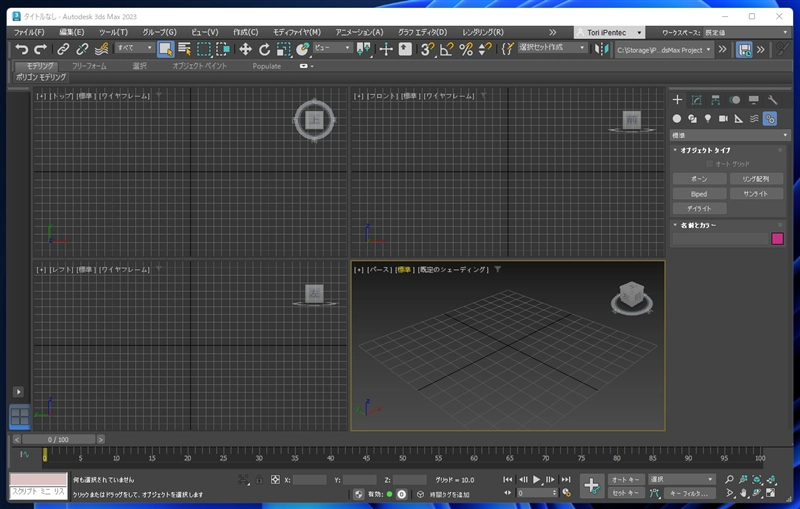800x509 pixels.
Task: Click the サンライト button
Action: coord(756,194)
